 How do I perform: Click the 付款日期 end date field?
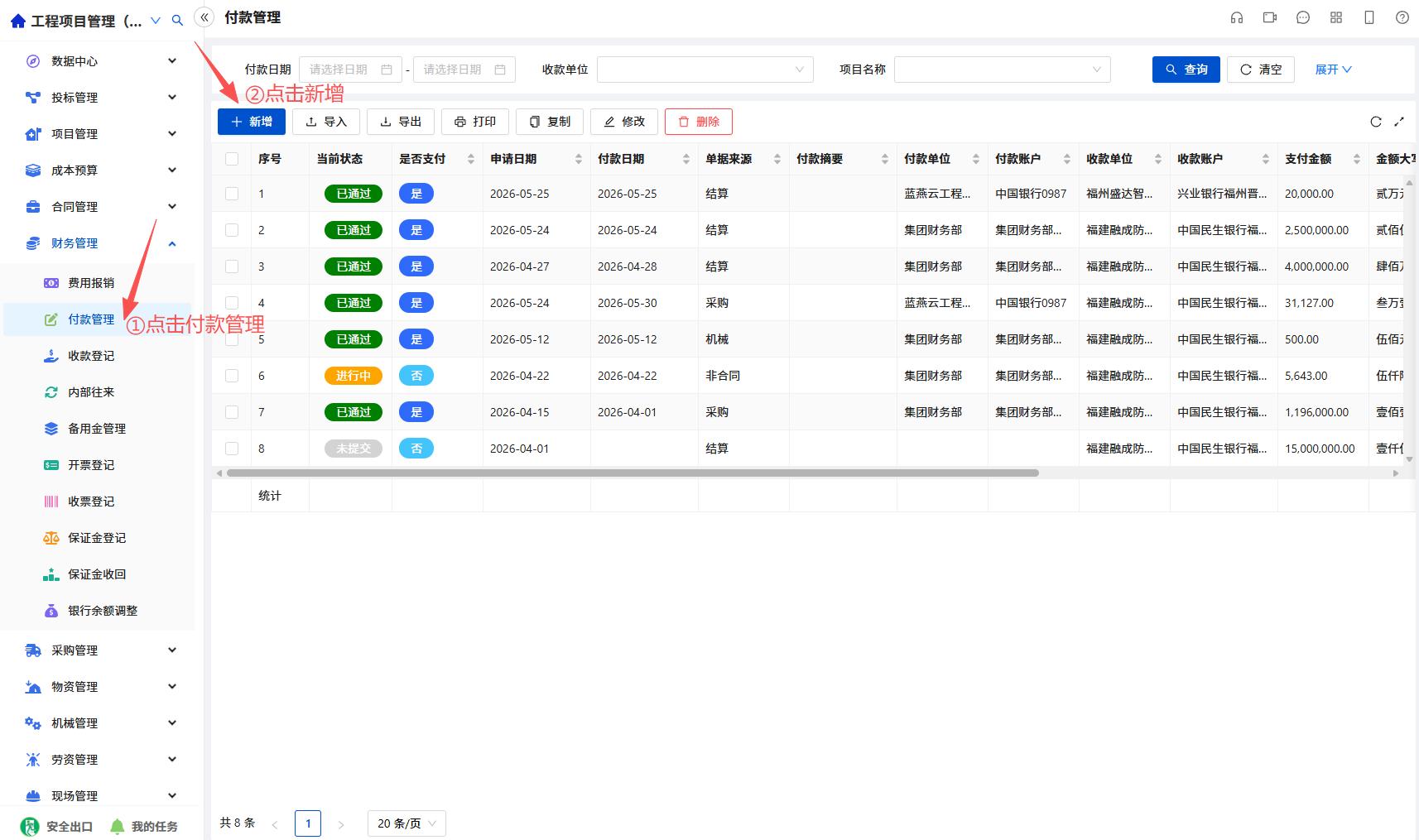pos(464,70)
